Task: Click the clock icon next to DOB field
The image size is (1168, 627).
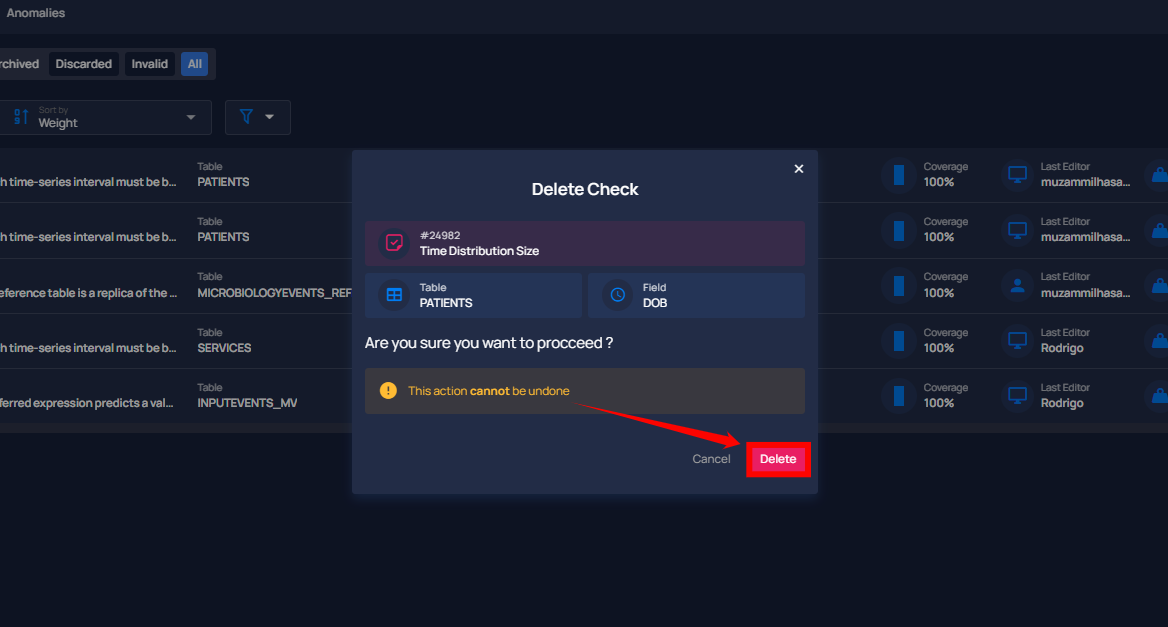Action: 618,295
